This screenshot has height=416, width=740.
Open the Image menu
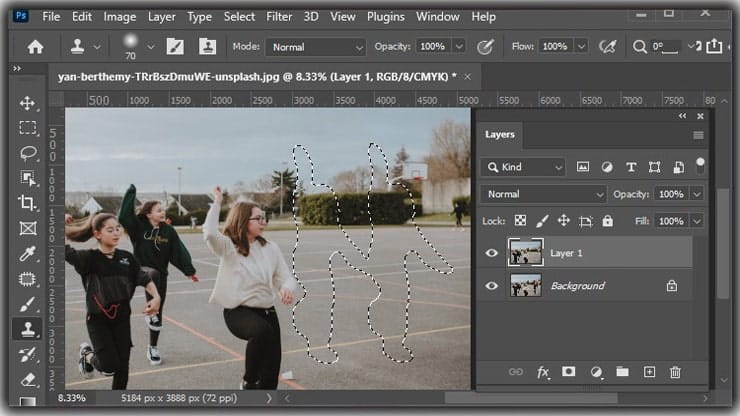120,17
